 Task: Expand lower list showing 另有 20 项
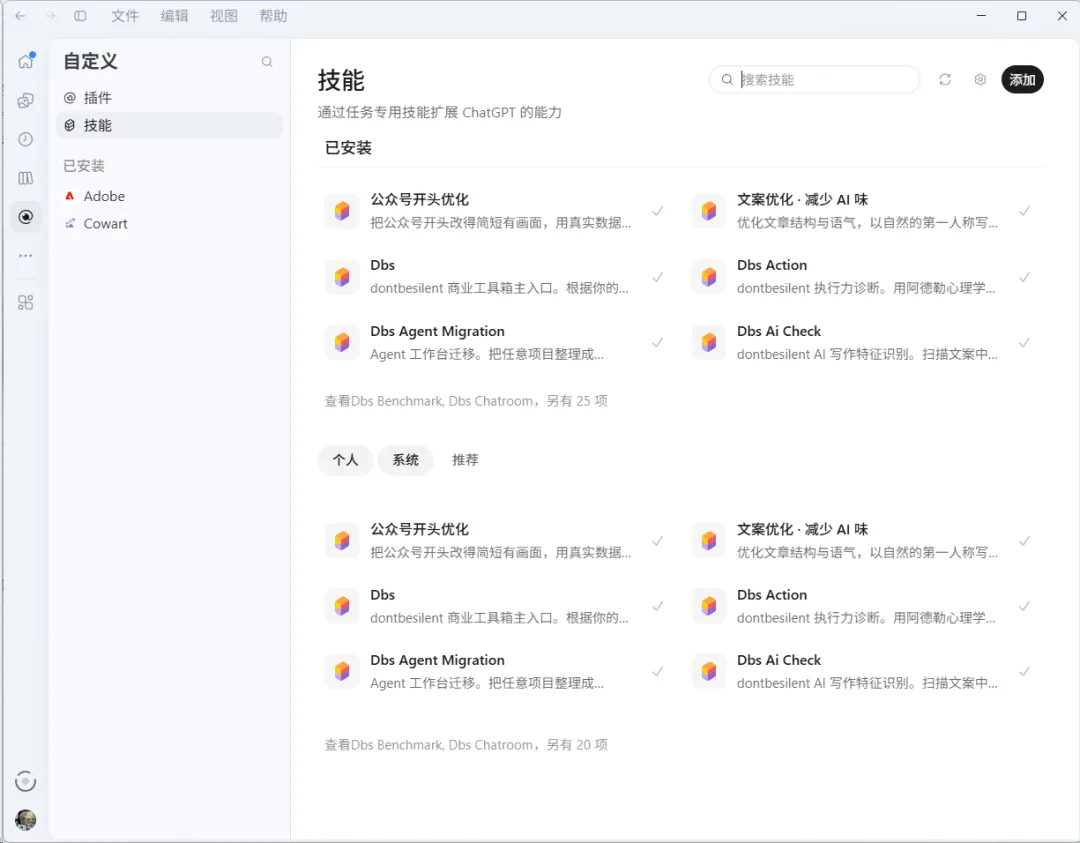click(466, 745)
